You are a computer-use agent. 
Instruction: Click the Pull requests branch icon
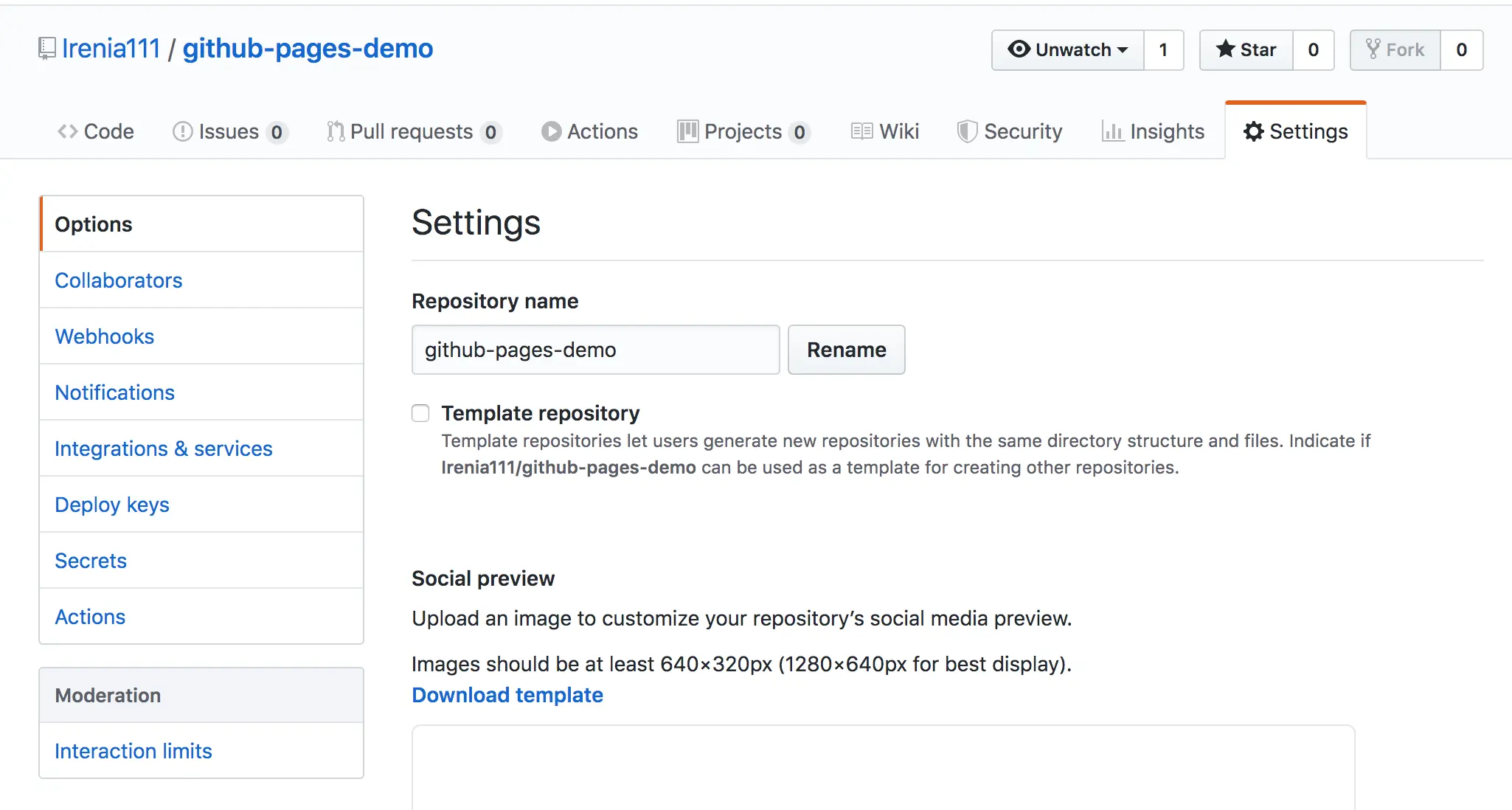336,131
